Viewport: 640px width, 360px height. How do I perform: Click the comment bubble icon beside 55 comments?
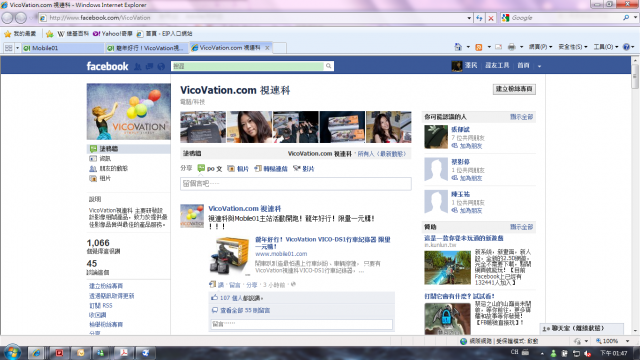point(215,311)
